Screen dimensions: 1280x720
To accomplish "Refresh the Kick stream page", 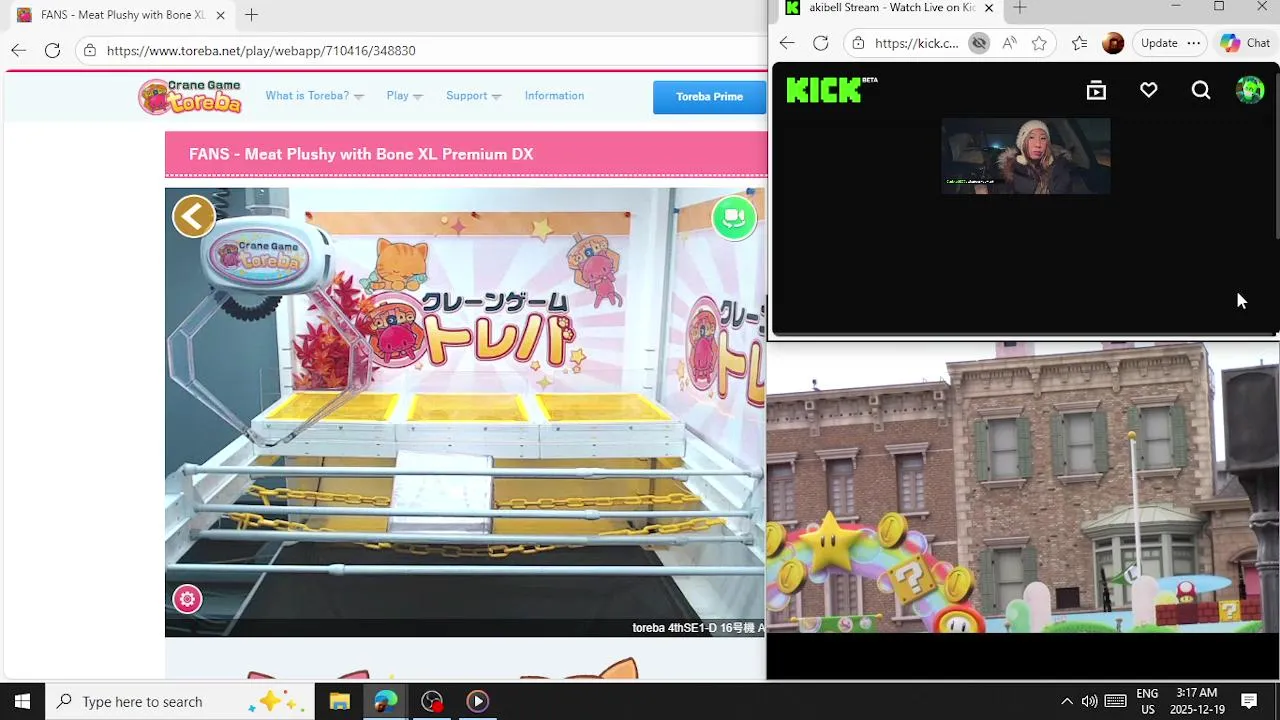I will coord(821,43).
